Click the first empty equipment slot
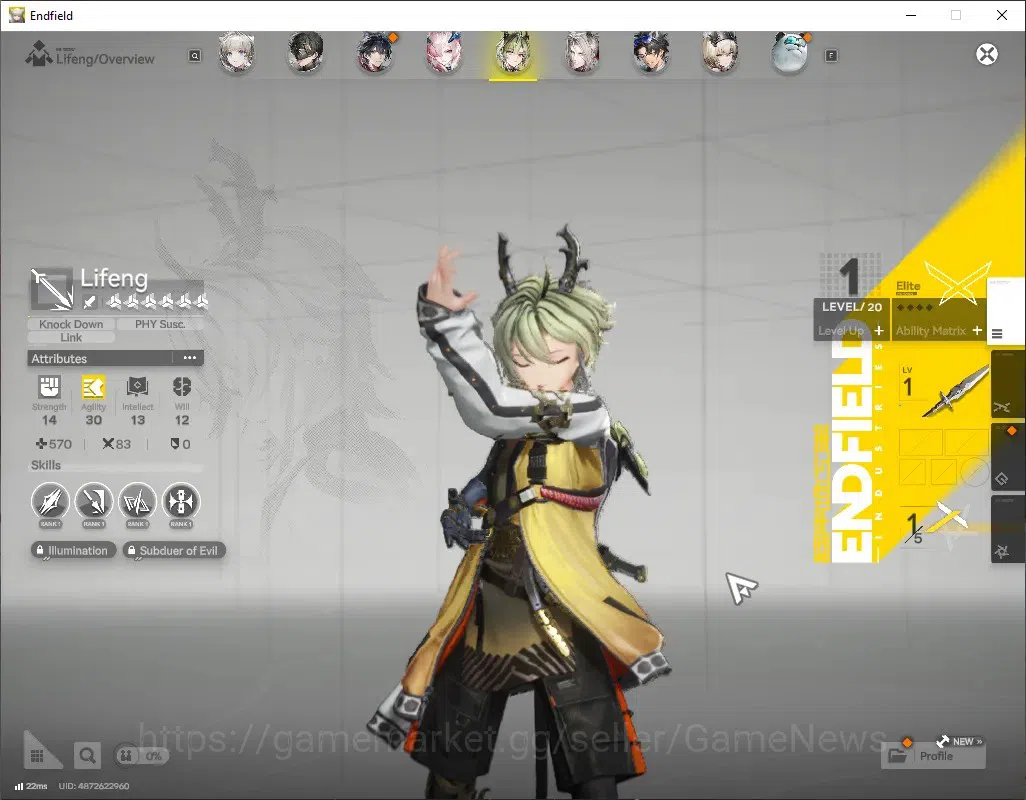1026x800 pixels. (921, 442)
